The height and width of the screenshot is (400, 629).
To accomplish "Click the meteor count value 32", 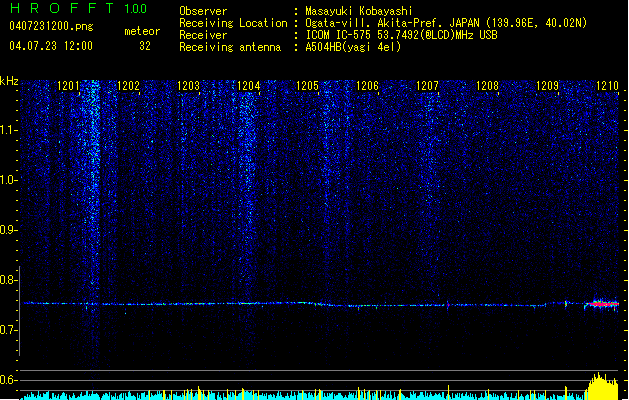I will coord(145,46).
